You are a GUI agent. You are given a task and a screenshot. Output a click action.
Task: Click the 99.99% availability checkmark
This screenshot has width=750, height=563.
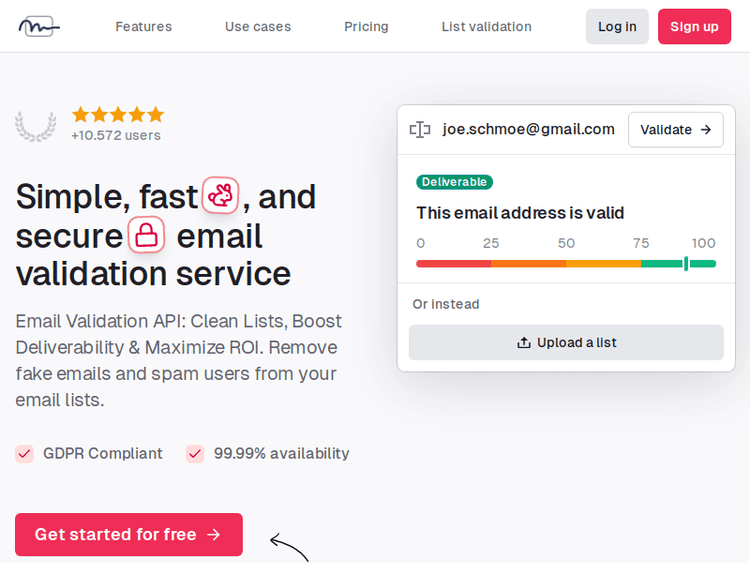(x=195, y=454)
